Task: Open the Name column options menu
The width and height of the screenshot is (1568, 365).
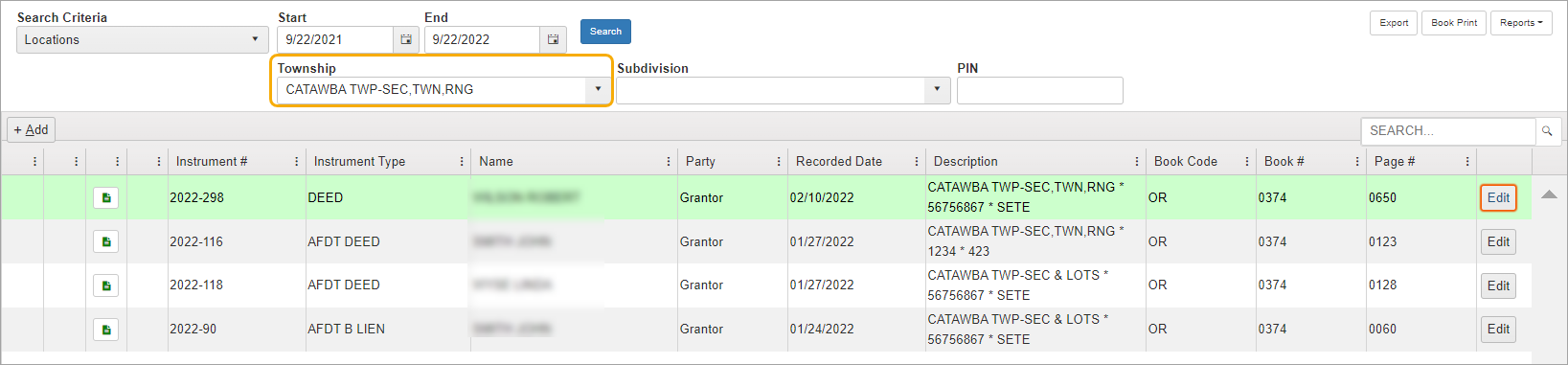Action: pyautogui.click(x=669, y=162)
